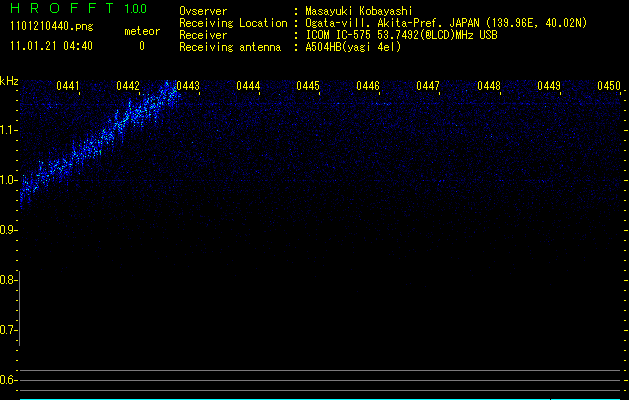This screenshot has height=400, width=629.
Task: Click the 0.6 kHz axis label
Action: tap(8, 380)
